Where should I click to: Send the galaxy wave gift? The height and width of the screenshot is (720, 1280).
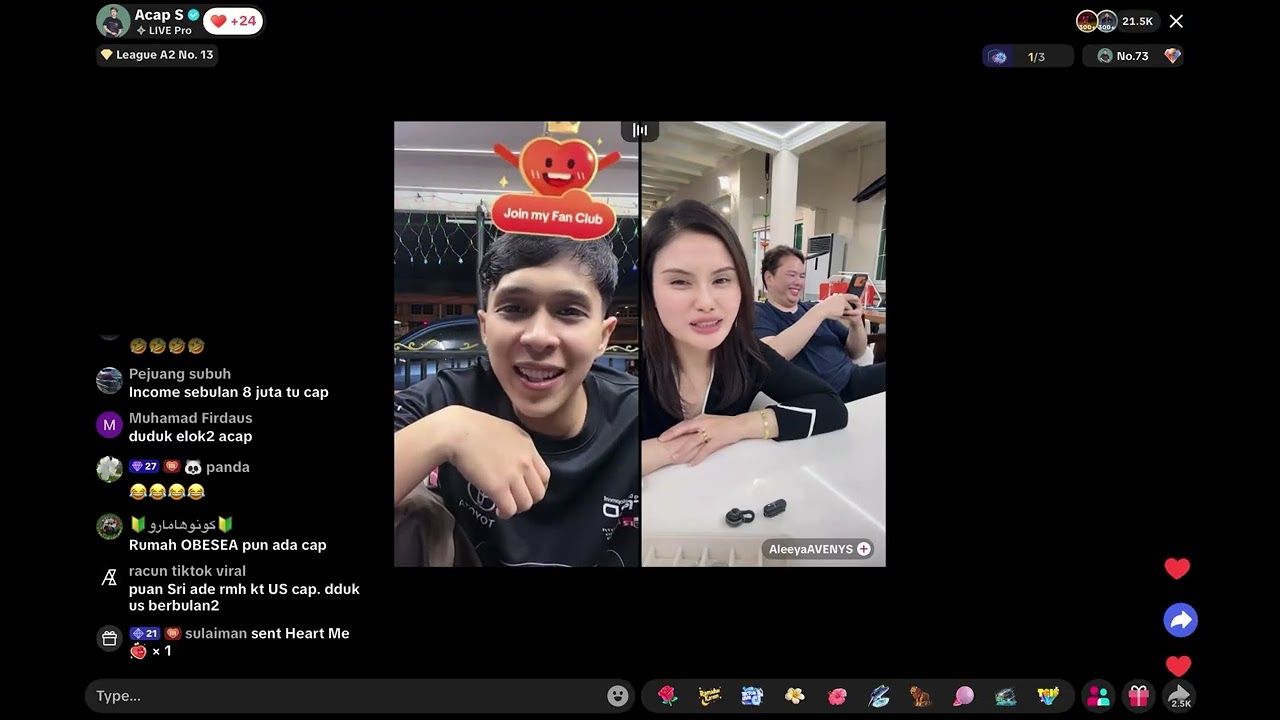click(x=1006, y=696)
